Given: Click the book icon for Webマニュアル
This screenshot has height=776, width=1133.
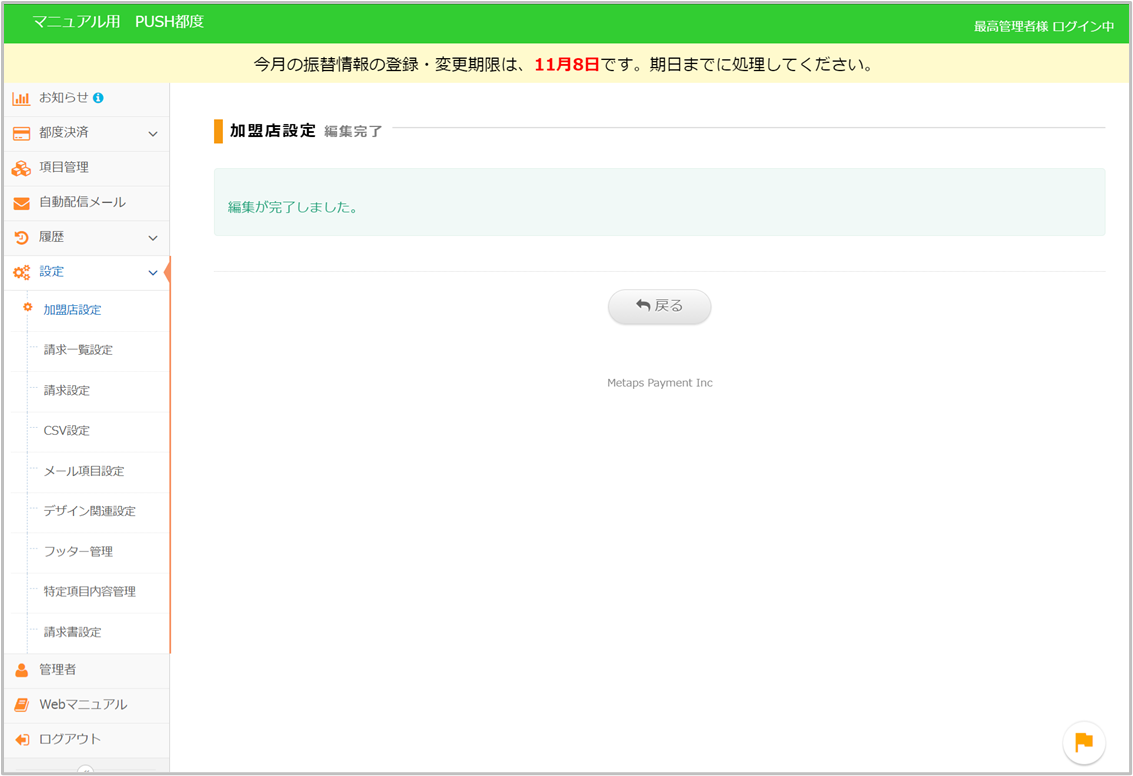Looking at the screenshot, I should 21,705.
